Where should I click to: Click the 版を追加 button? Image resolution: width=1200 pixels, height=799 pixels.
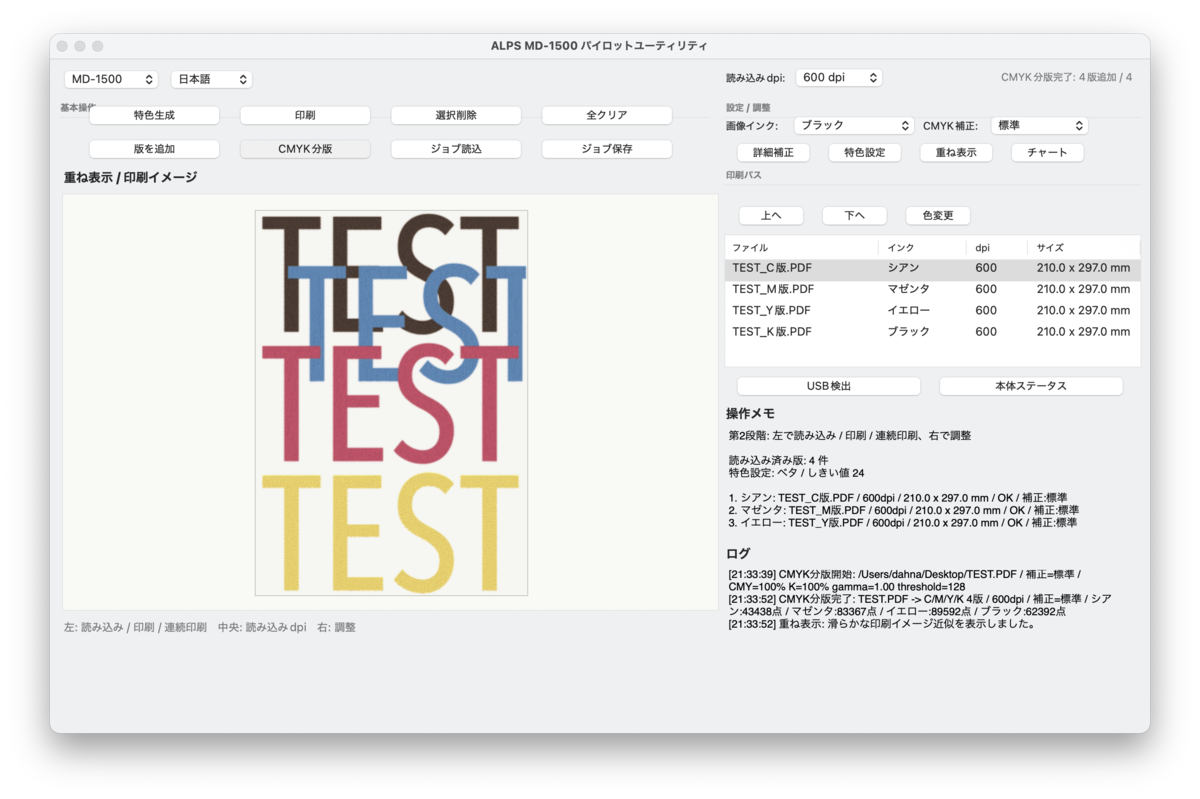[x=154, y=149]
